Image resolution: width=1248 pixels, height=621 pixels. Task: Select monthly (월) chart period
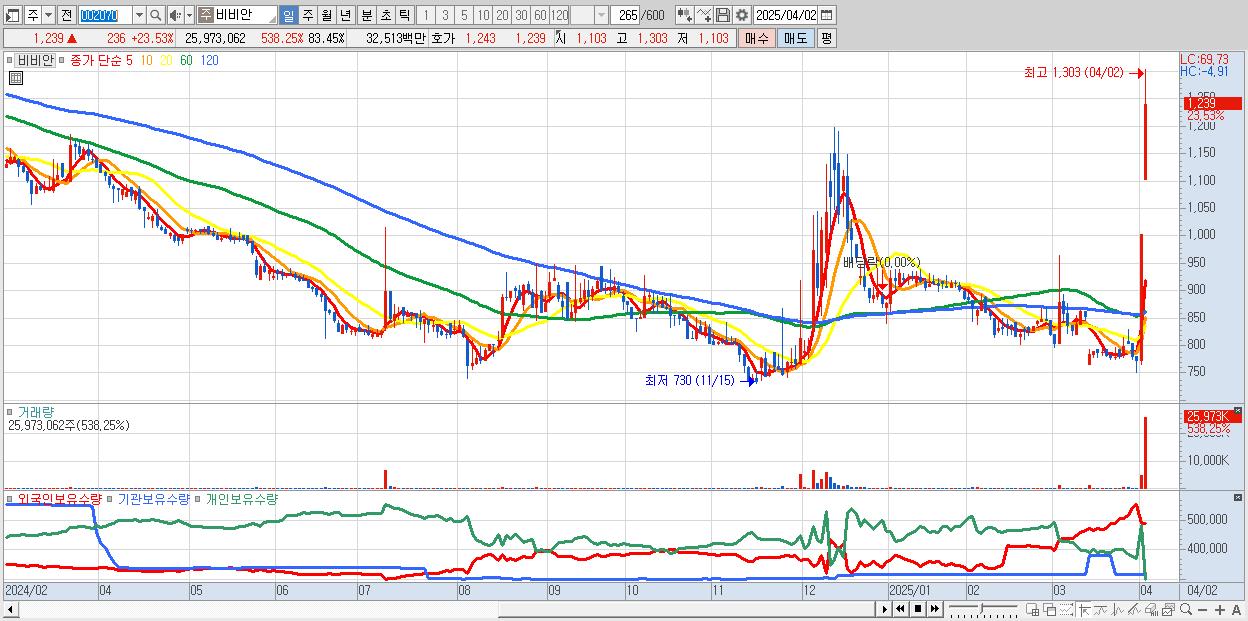[326, 15]
